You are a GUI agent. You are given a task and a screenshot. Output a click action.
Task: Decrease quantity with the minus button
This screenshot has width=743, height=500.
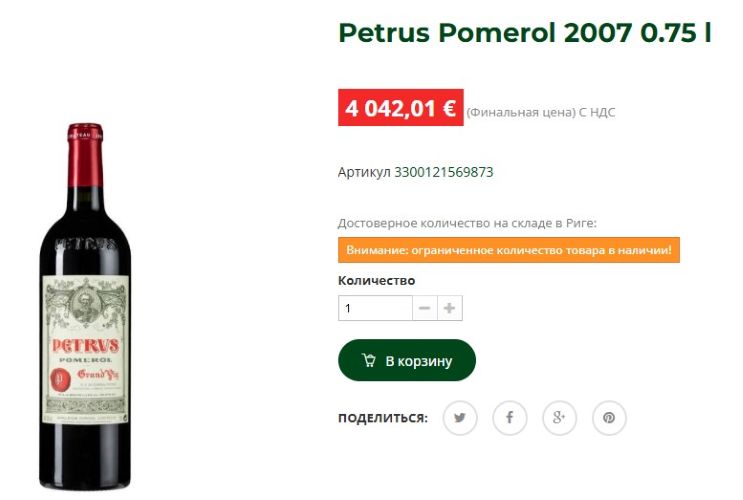point(425,308)
